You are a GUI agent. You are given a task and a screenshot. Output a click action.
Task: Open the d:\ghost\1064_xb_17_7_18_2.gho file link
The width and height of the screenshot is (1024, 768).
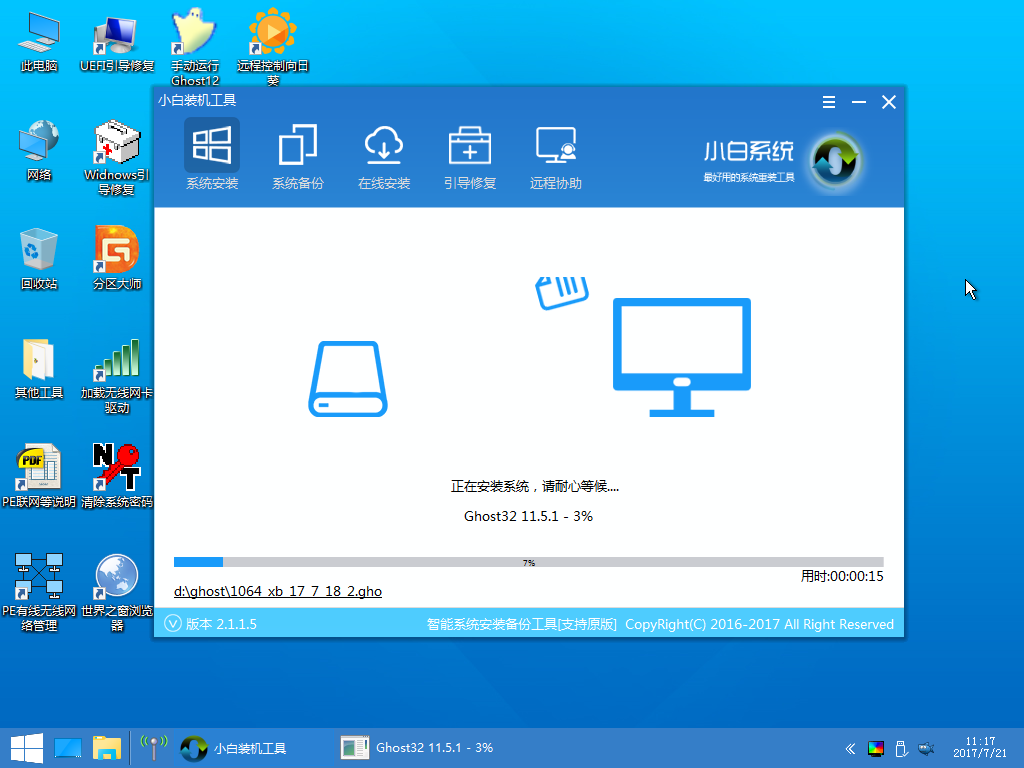[277, 591]
